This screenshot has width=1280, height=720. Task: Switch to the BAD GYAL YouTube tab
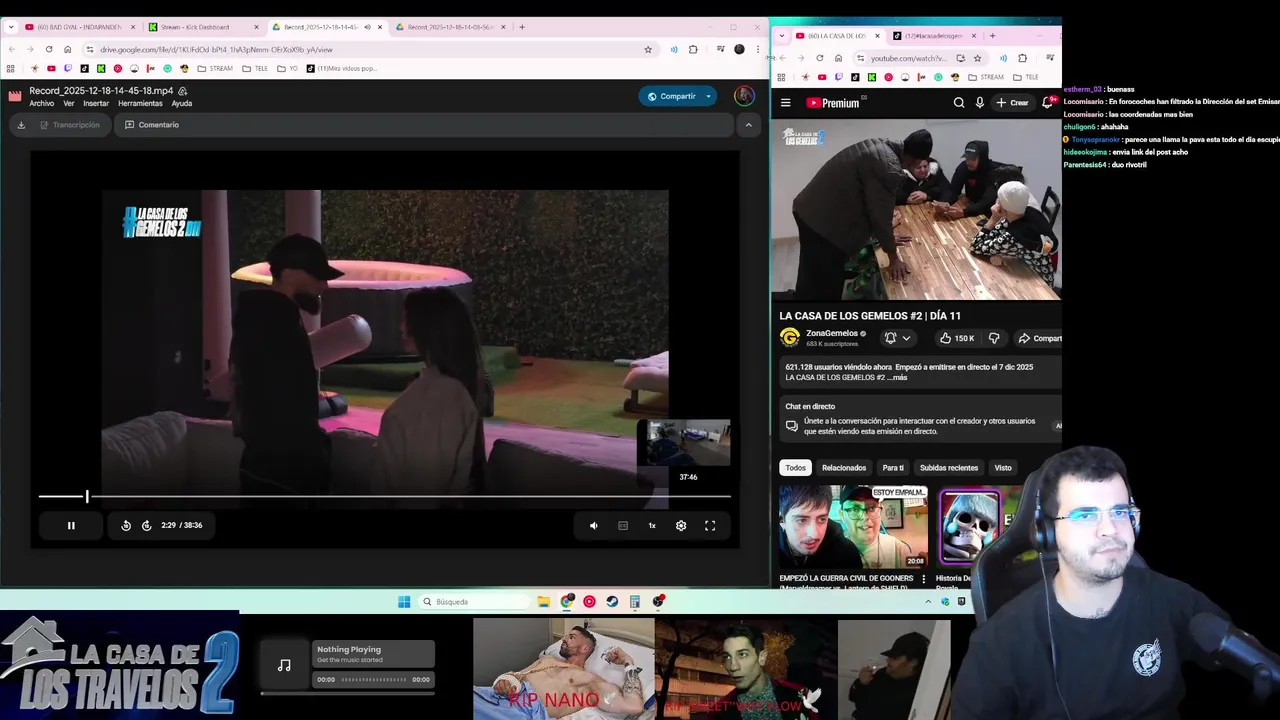click(78, 27)
